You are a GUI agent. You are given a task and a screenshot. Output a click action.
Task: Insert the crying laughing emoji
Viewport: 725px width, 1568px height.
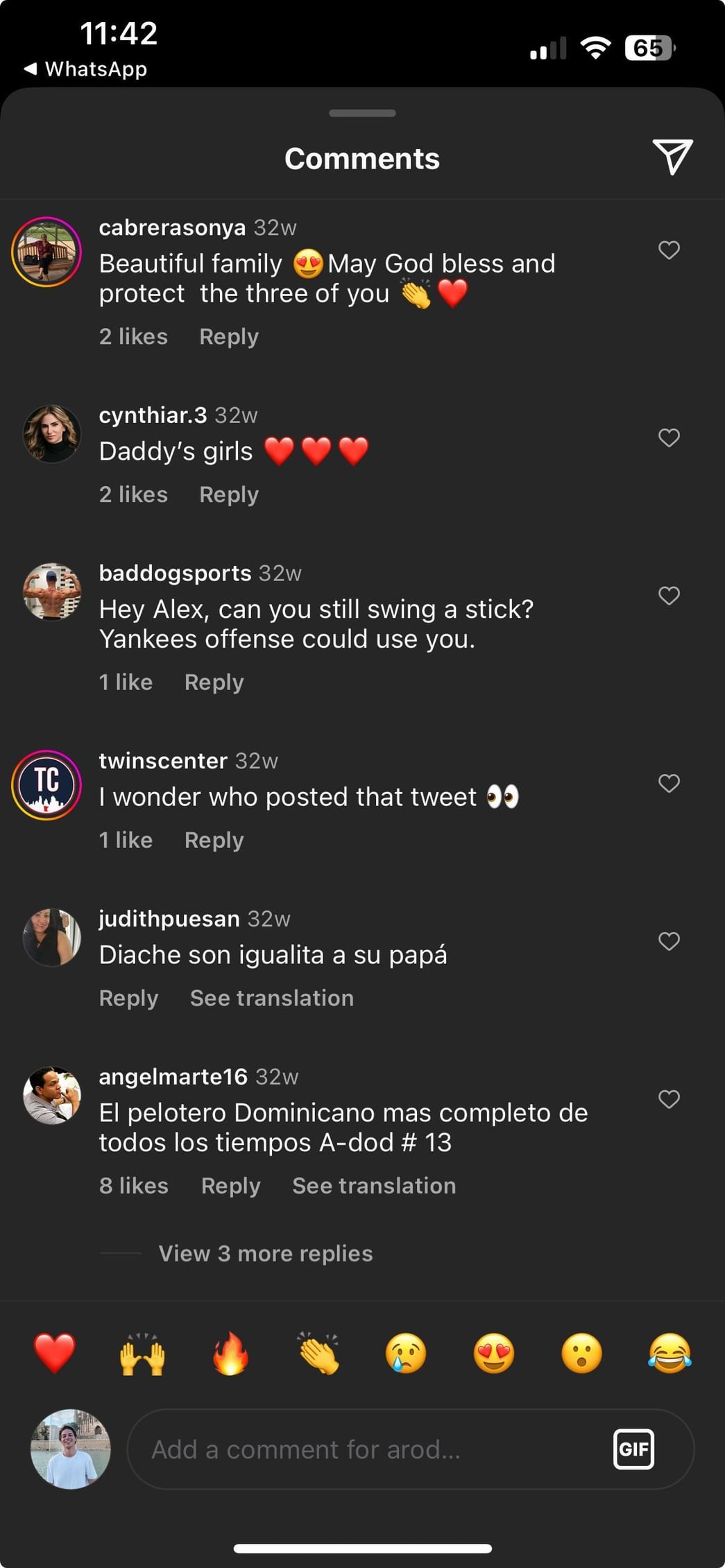coord(669,1353)
